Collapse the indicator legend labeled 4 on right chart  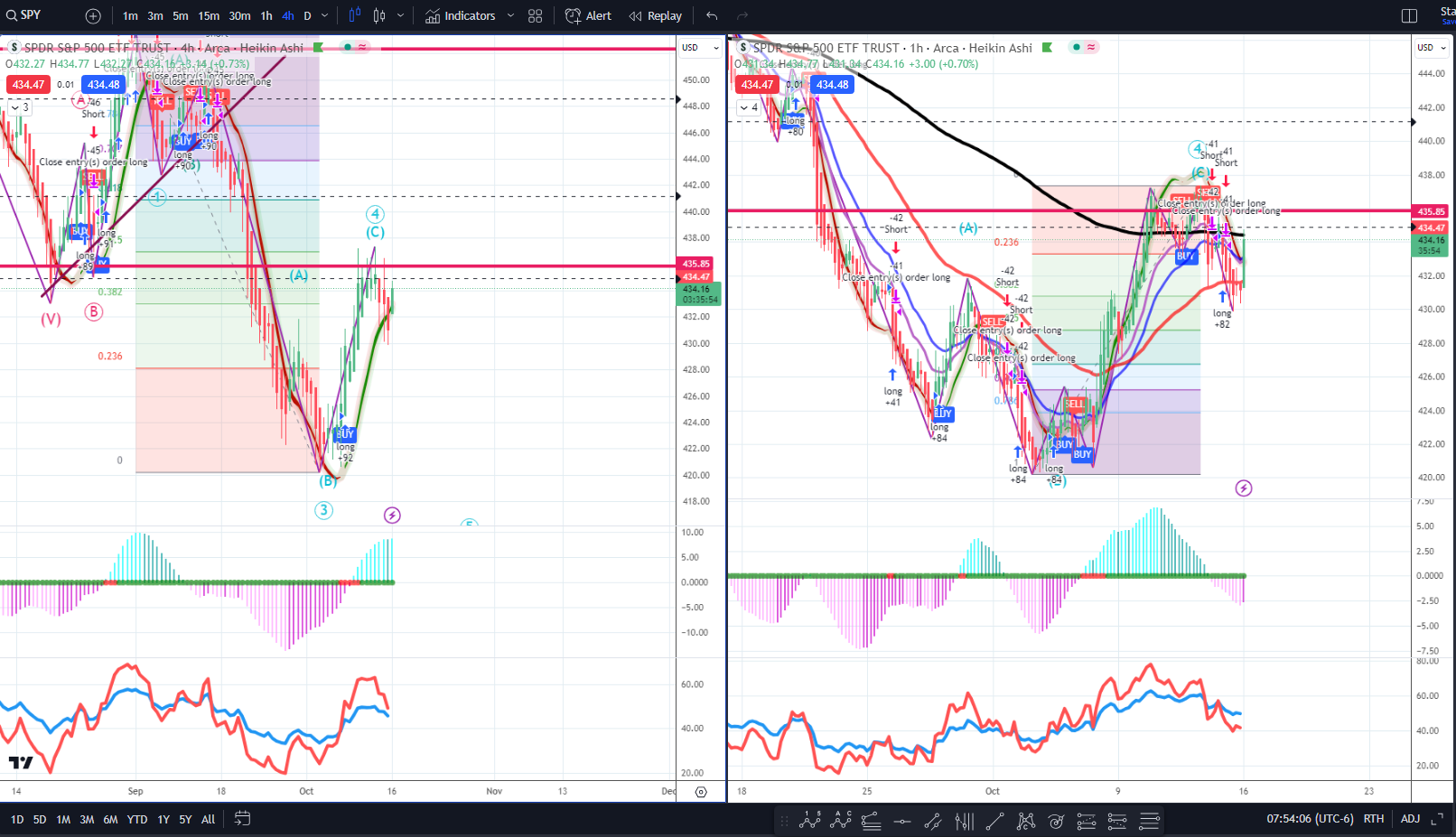[749, 107]
